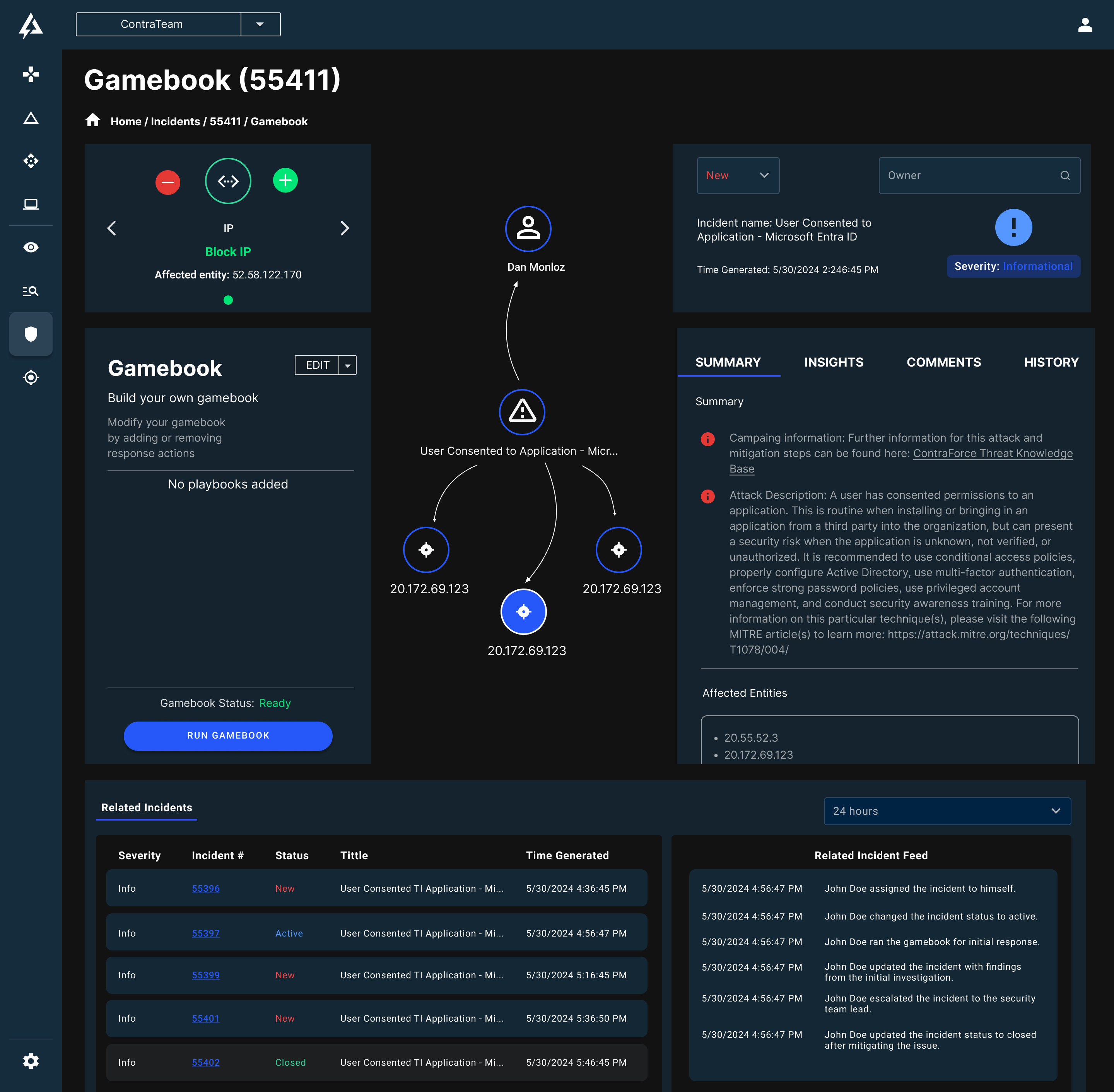Select the Dan Monloz user node
This screenshot has width=1114, height=1092.
point(528,229)
